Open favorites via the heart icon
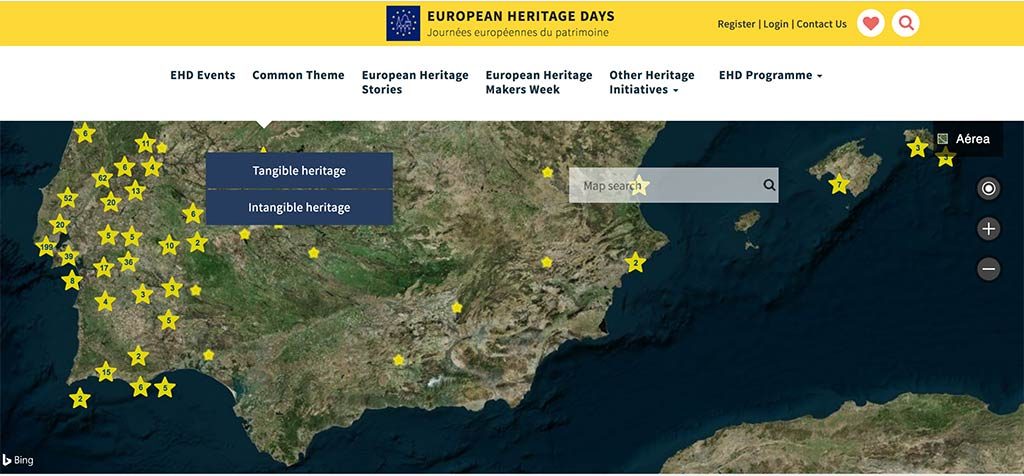Screen dimensions: 1024x476 pos(871,23)
